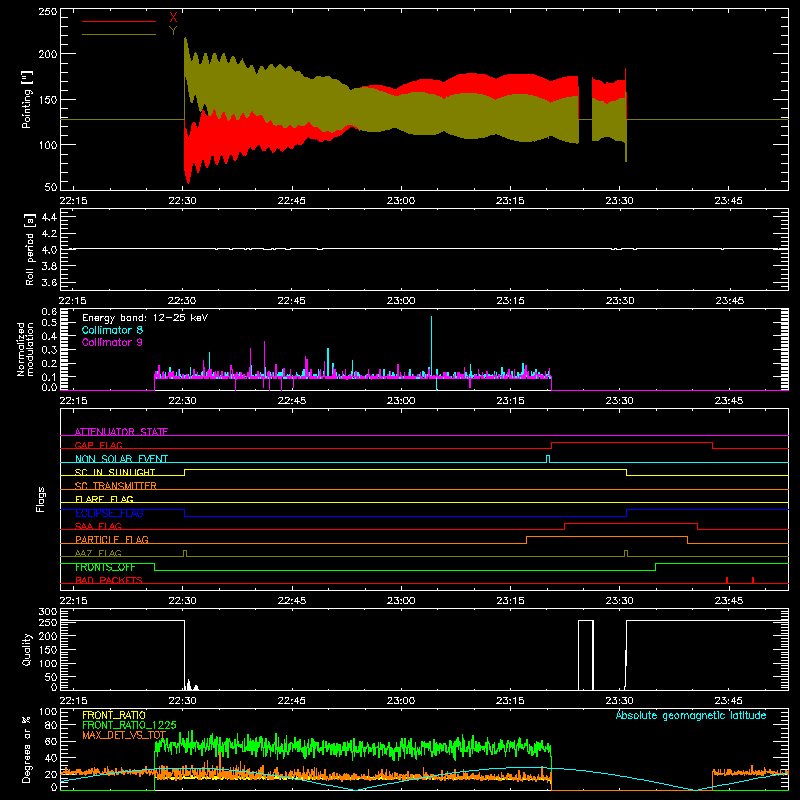Click the 23:15 time label under modulation plot
Viewport: 800px width, 800px height.
point(510,401)
